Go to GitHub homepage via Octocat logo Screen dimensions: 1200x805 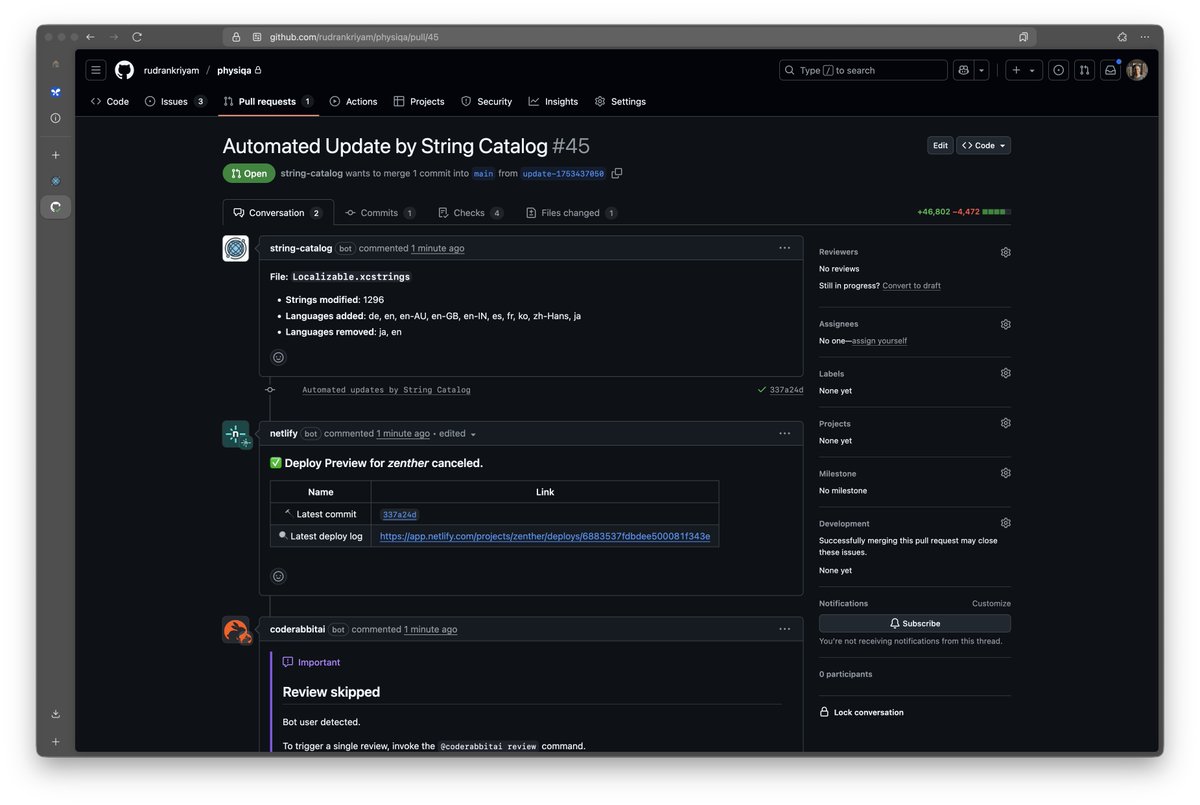pyautogui.click(x=124, y=70)
